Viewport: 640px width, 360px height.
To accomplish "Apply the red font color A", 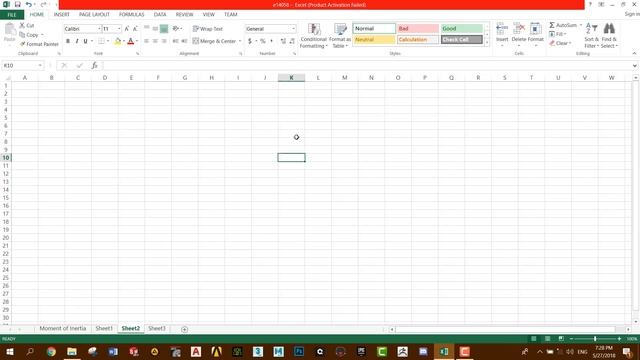I will 131,41.
